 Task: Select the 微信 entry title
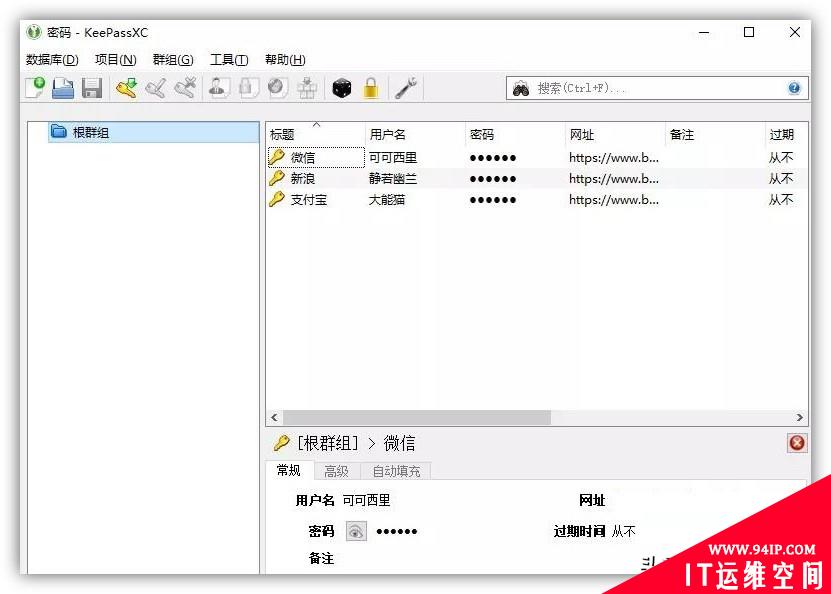tap(303, 157)
